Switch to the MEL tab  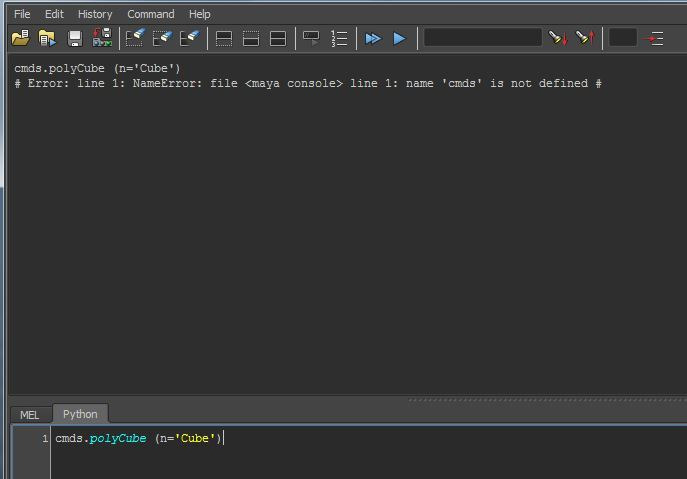(x=30, y=415)
